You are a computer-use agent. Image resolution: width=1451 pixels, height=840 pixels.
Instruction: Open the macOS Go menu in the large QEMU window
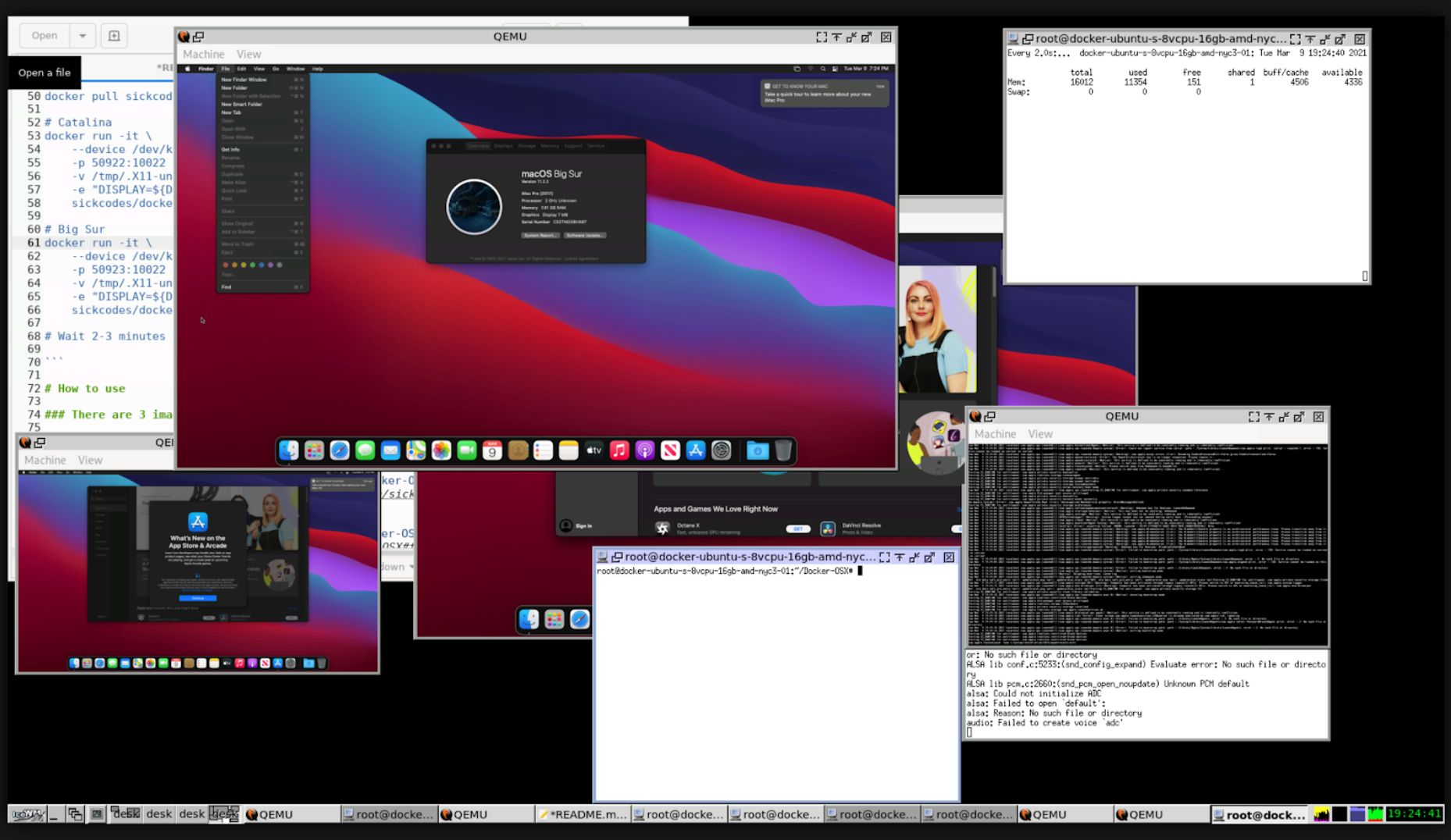pos(276,69)
